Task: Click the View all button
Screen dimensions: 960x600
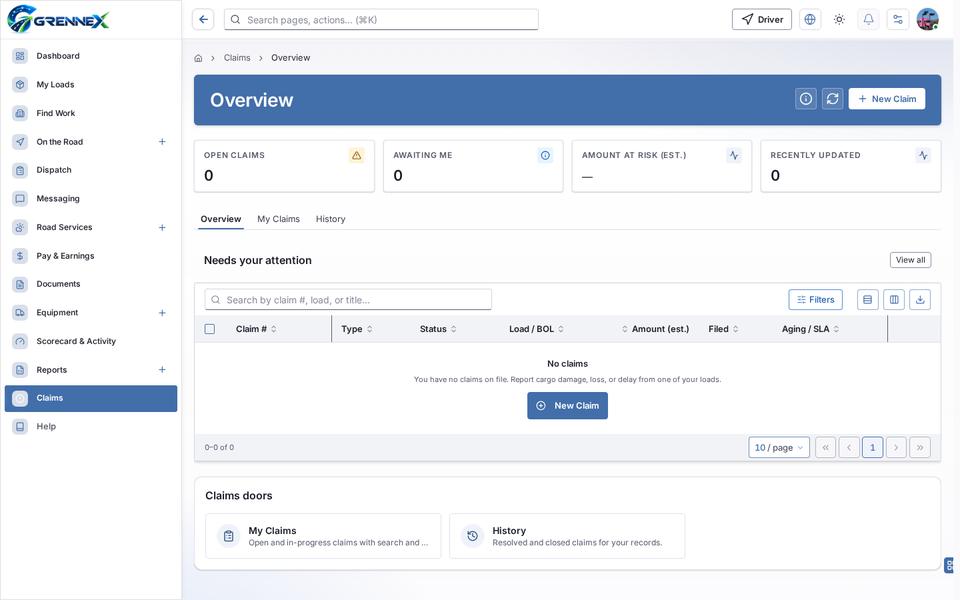Action: tap(910, 260)
